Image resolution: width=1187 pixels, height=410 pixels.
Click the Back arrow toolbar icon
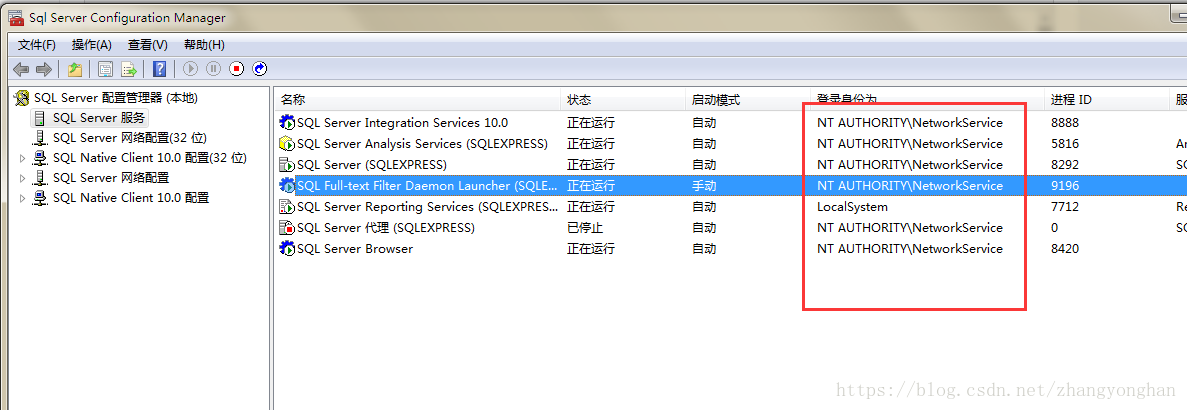[x=20, y=70]
